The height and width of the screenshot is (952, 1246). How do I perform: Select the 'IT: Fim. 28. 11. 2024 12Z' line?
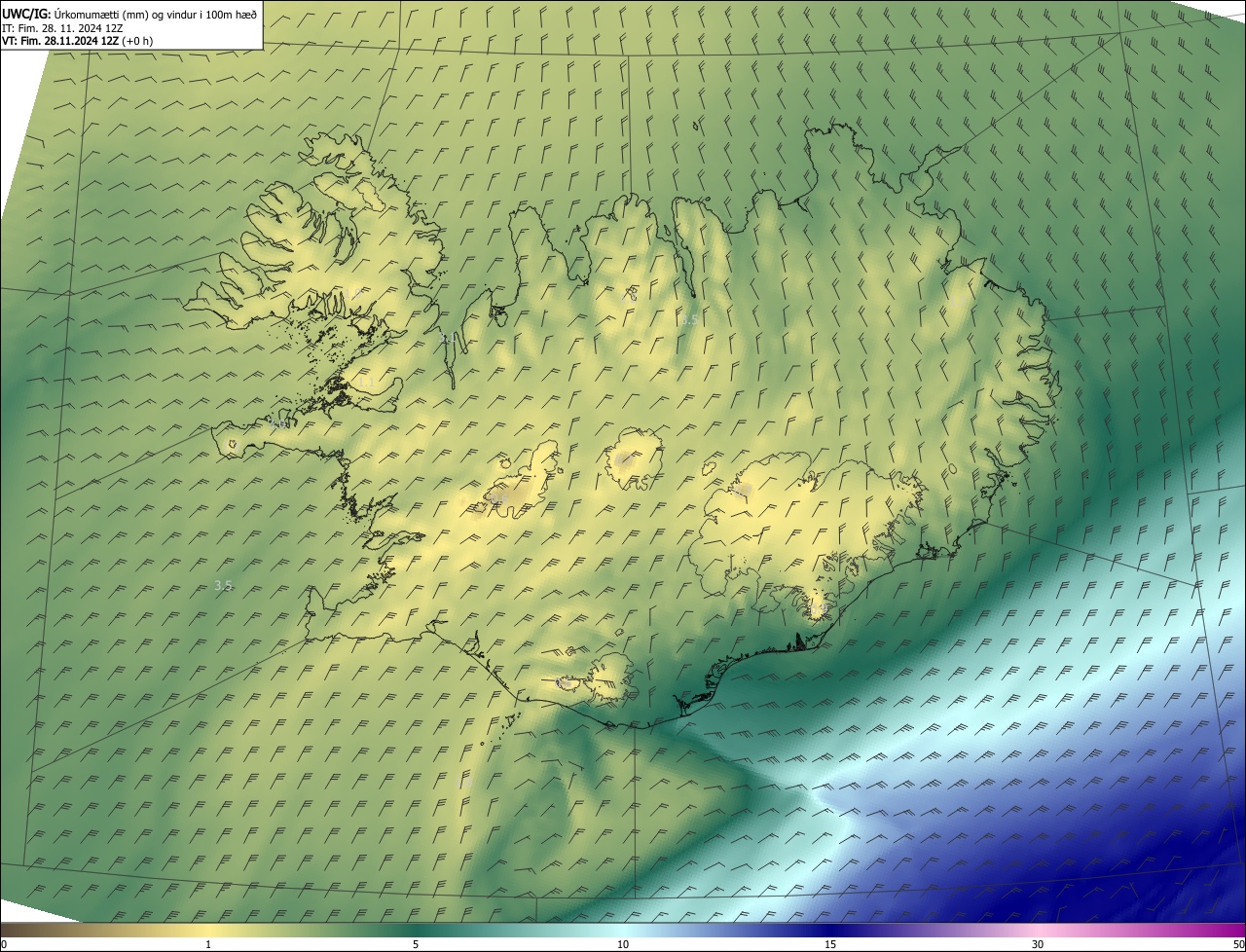tap(62, 27)
